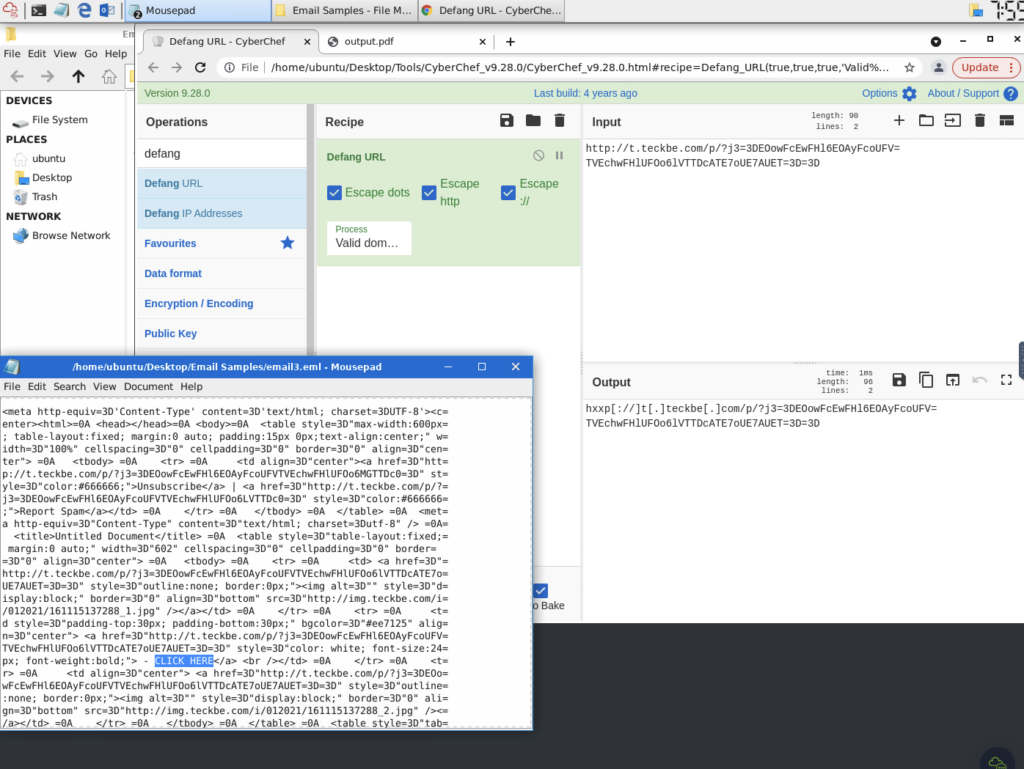Toggle the Escape http checkbox
1024x769 pixels.
click(429, 193)
